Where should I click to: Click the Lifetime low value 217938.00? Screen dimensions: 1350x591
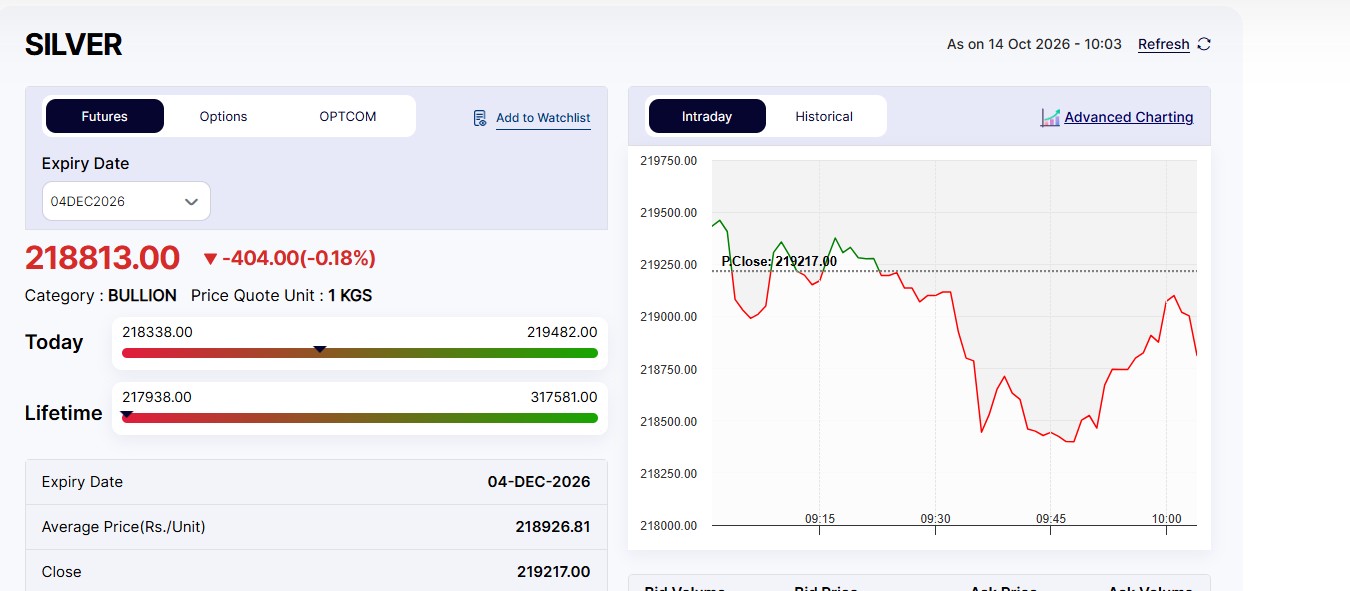[157, 397]
